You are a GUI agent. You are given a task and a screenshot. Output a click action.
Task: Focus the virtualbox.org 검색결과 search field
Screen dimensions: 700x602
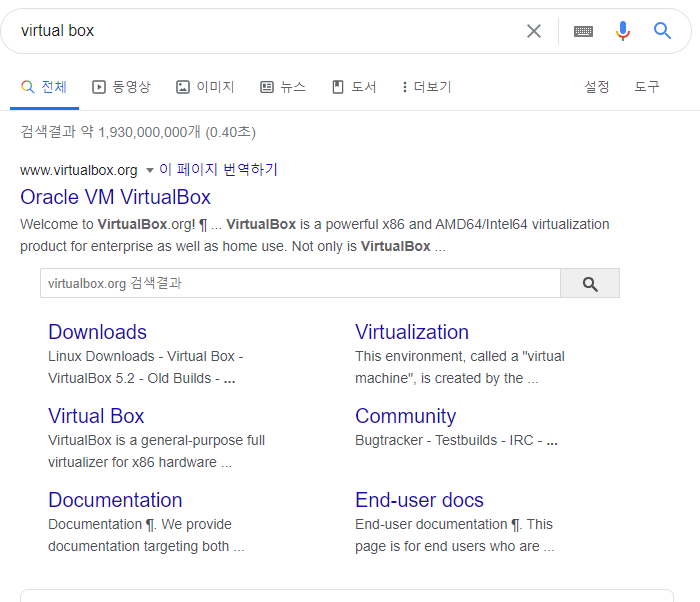coord(300,283)
